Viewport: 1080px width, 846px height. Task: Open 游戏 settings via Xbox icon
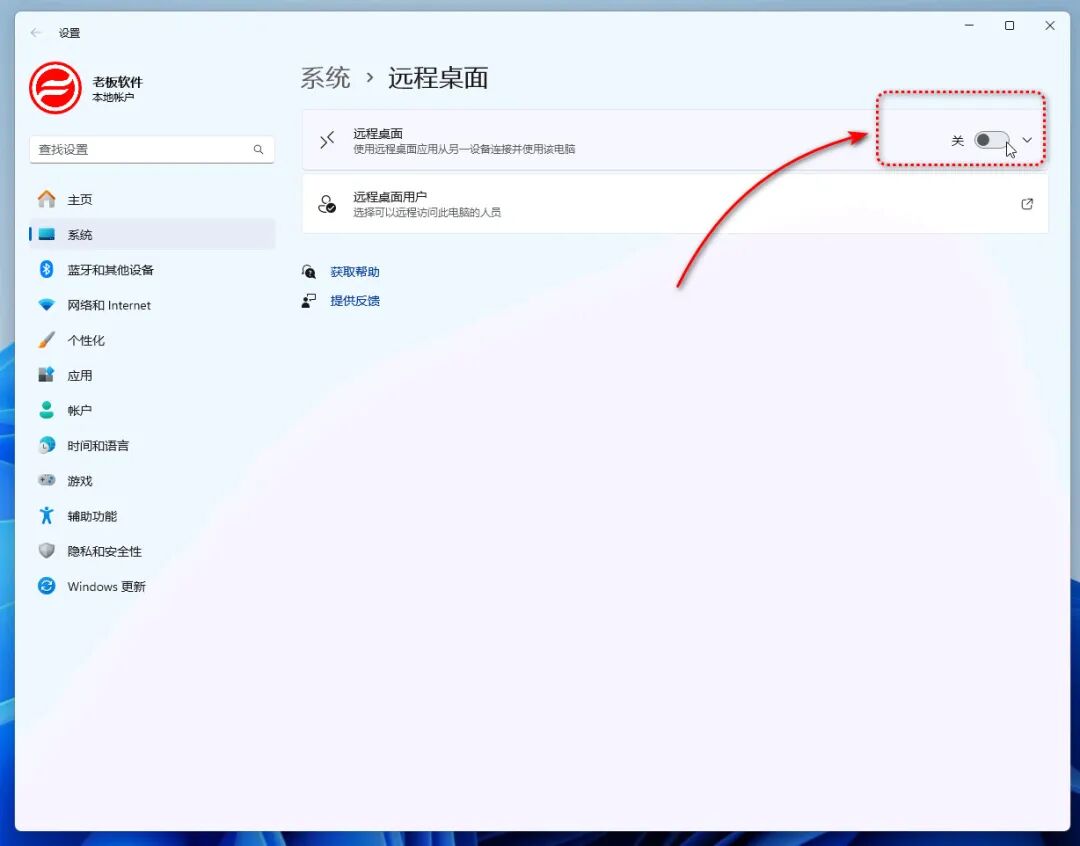point(47,480)
